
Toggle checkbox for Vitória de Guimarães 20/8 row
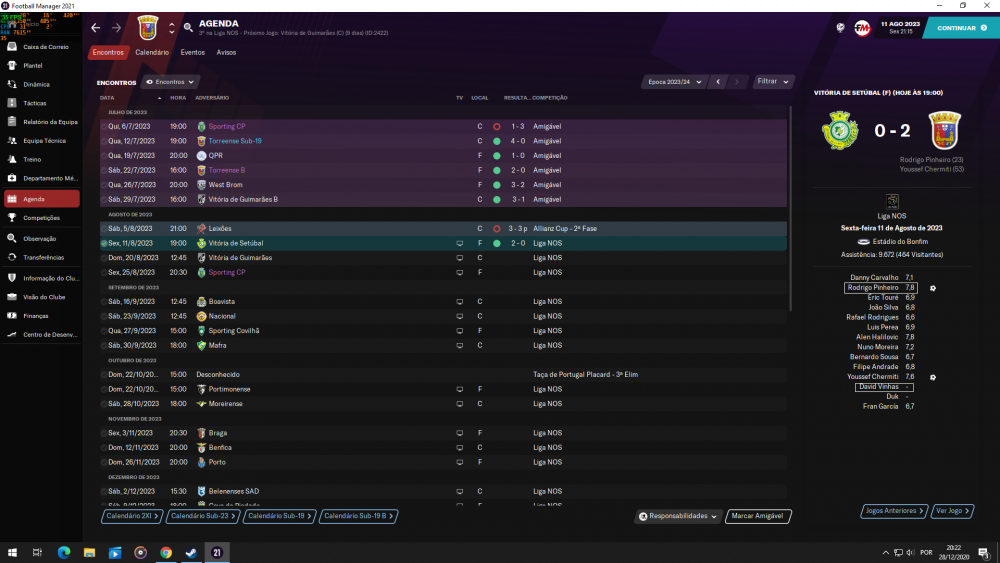(104, 258)
